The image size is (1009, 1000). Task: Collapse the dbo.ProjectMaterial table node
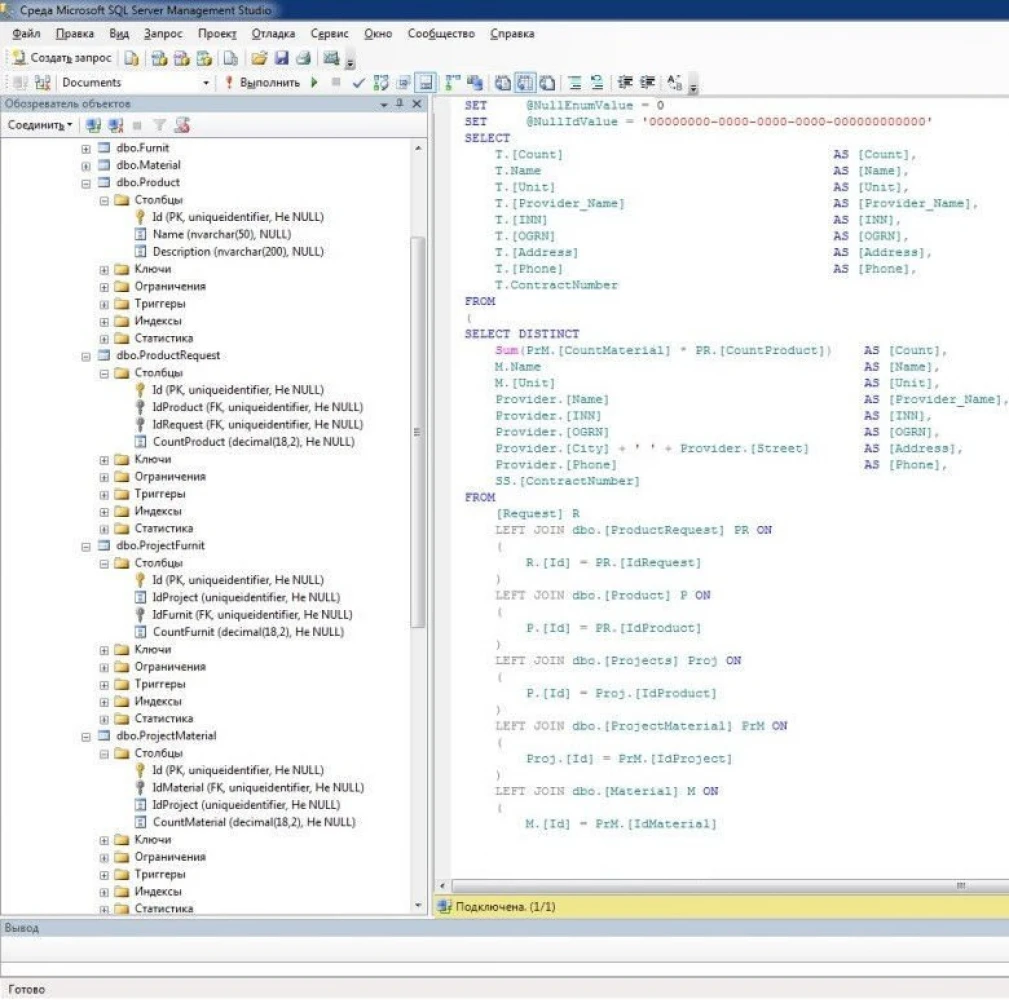86,737
